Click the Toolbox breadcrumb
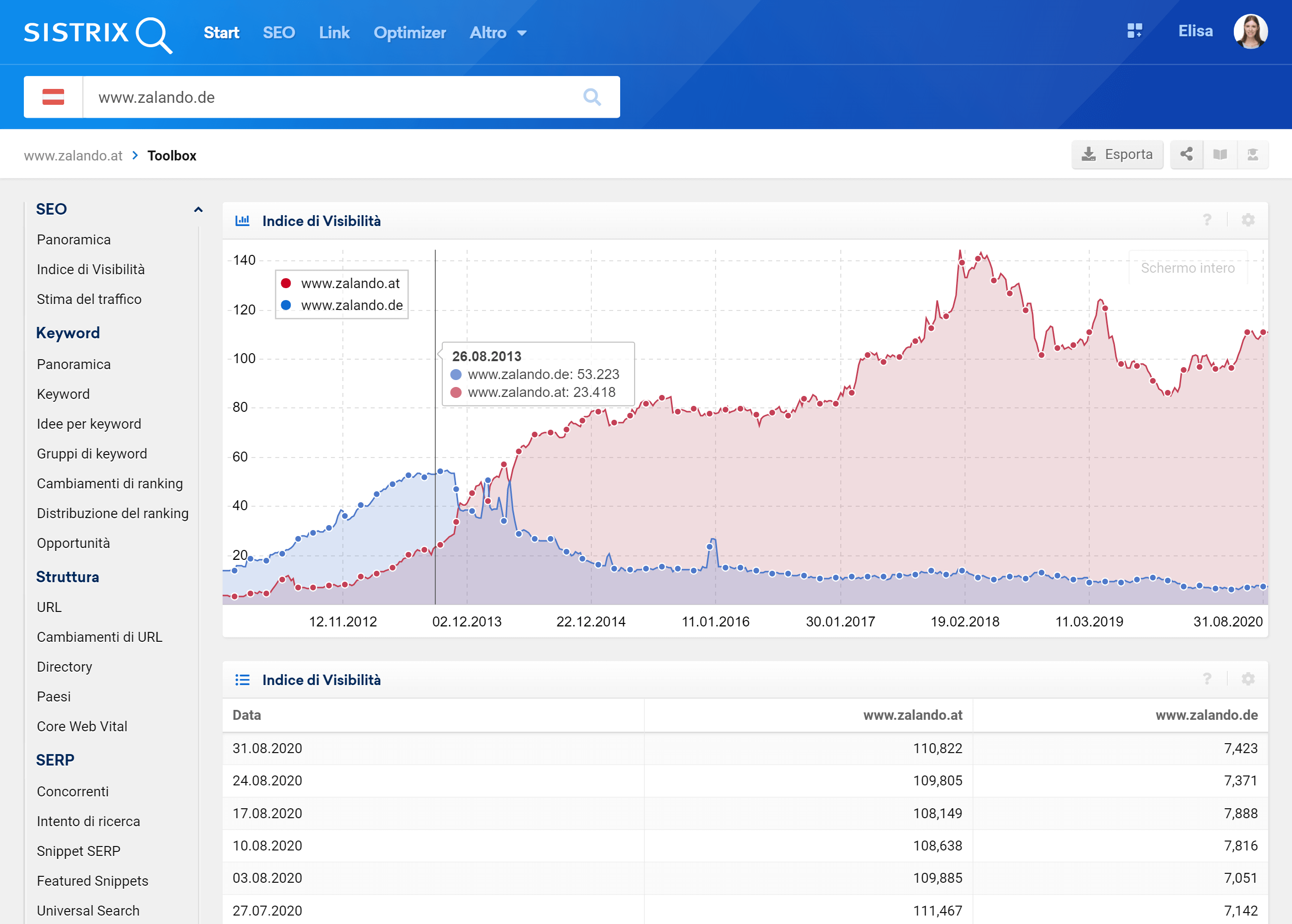Image resolution: width=1292 pixels, height=924 pixels. point(172,155)
